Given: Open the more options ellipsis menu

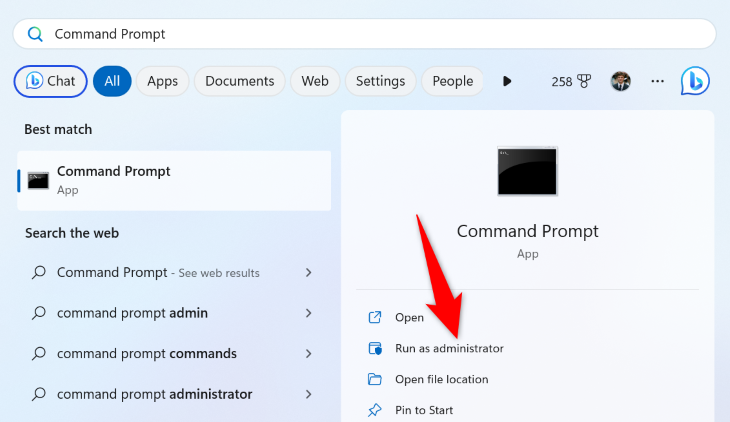Looking at the screenshot, I should [657, 81].
